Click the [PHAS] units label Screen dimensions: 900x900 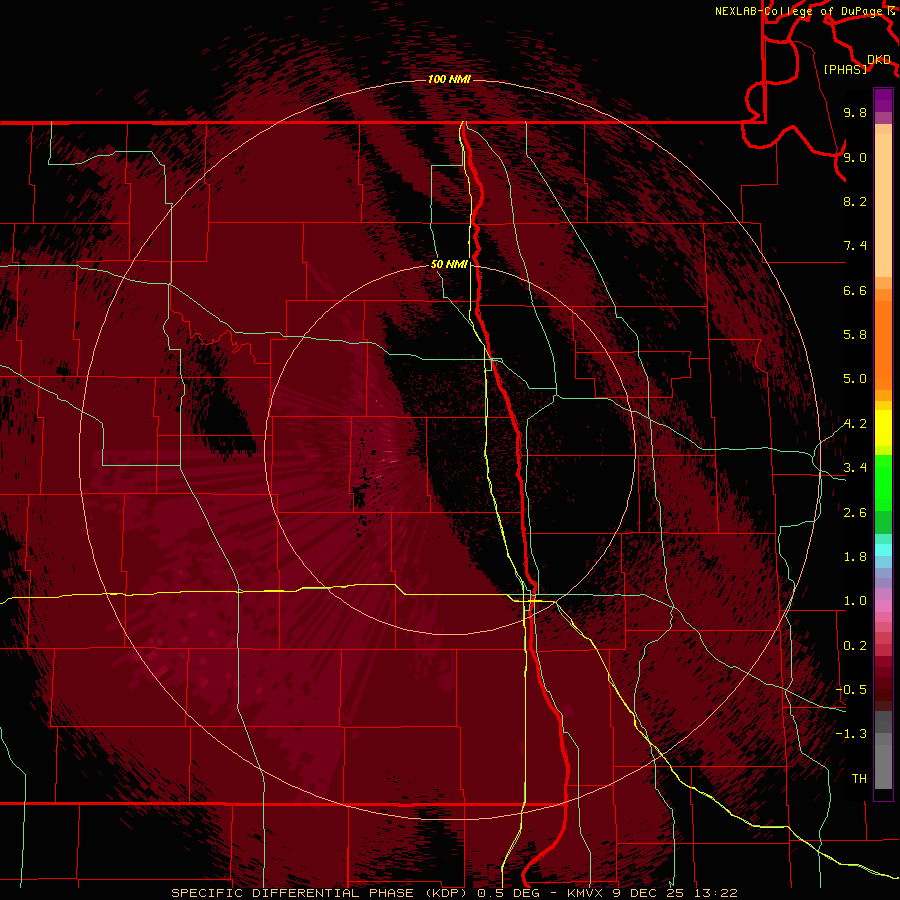(845, 69)
